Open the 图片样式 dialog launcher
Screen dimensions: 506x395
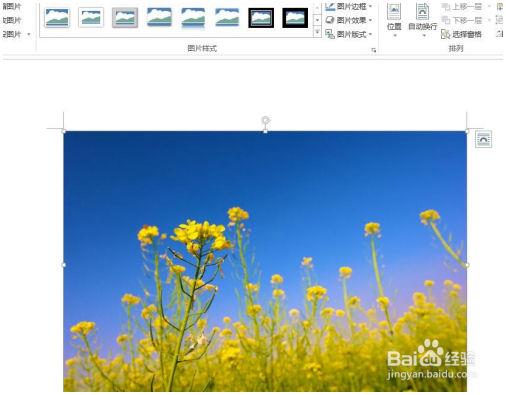tap(374, 50)
